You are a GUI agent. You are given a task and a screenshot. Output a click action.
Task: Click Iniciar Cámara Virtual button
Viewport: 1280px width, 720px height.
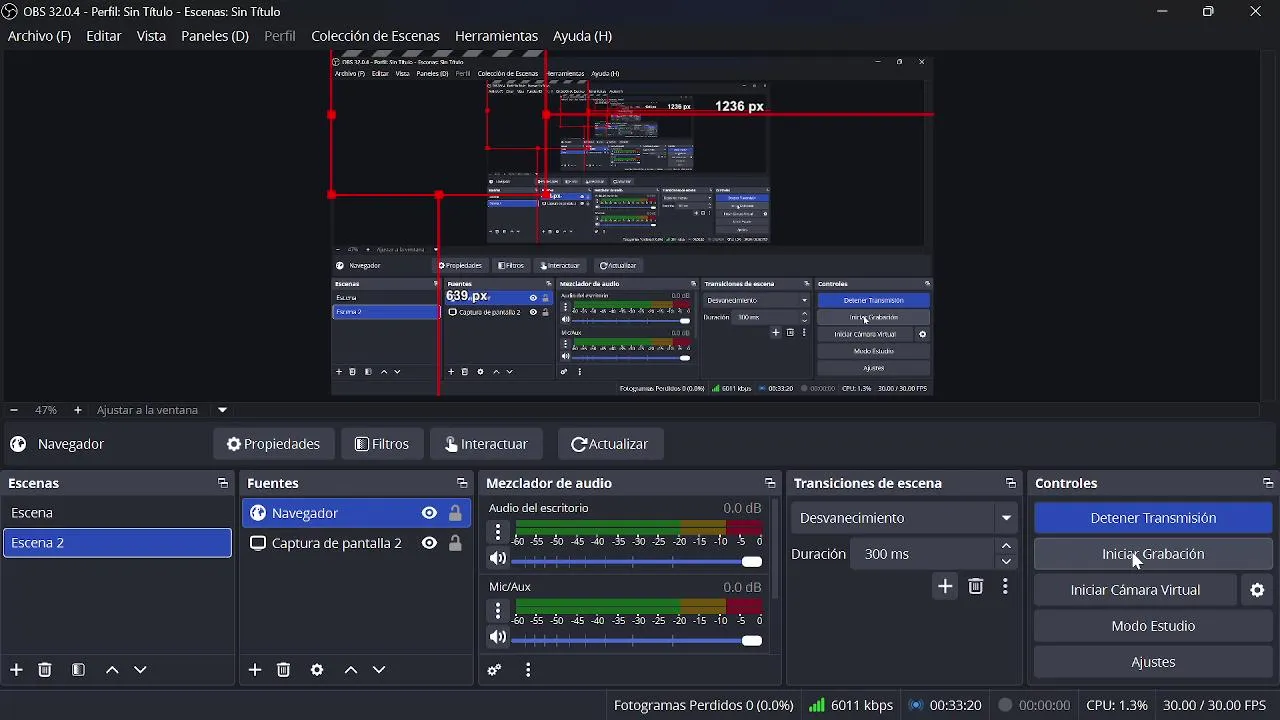[1135, 590]
